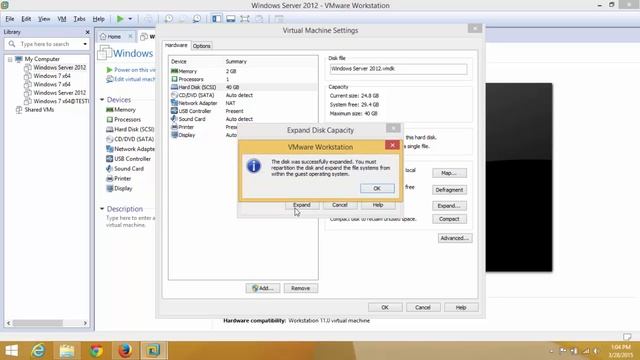Select Windows 7 x64@TEST in Library

coord(61,101)
